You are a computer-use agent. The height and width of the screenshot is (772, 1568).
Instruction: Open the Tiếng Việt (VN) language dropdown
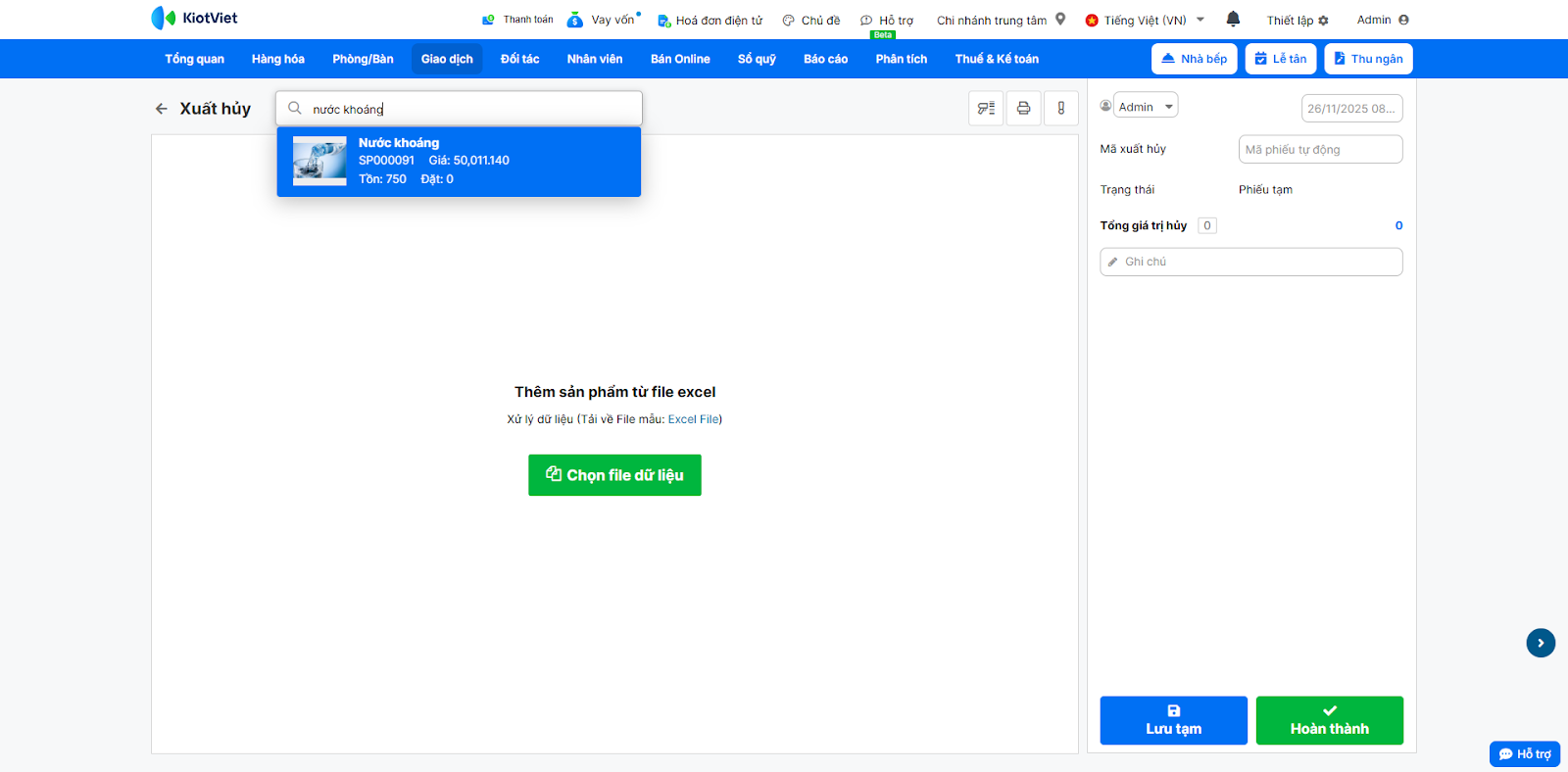click(1146, 20)
